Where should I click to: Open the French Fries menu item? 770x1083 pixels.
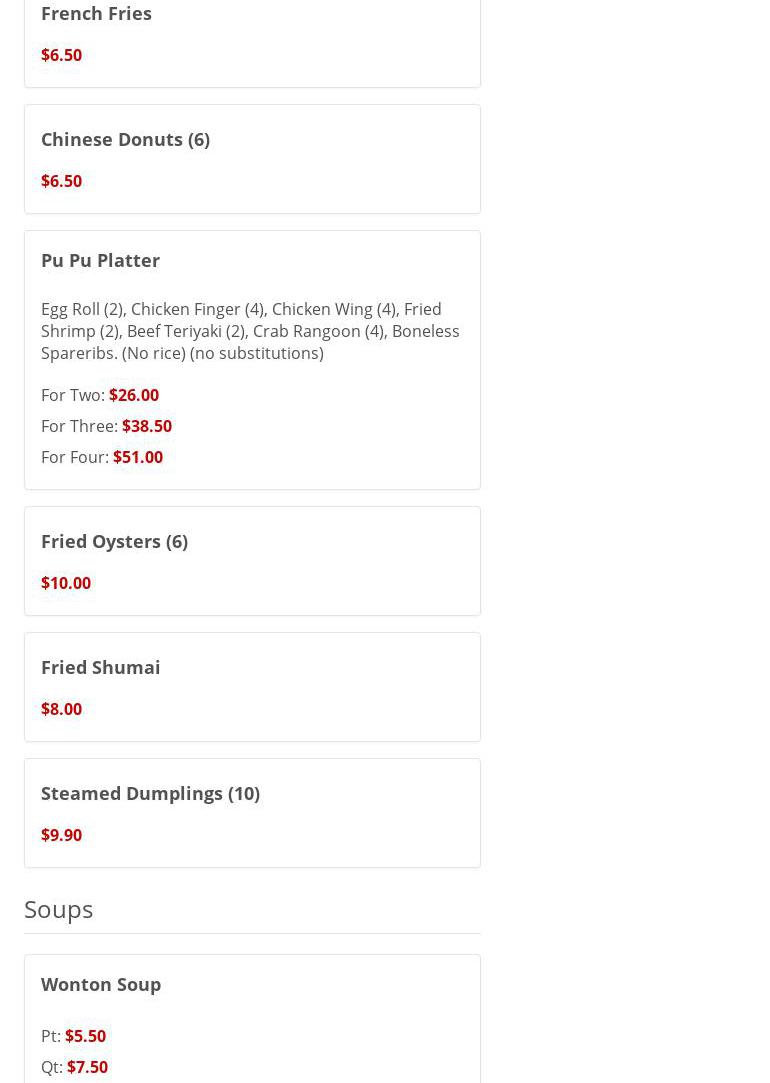[x=96, y=14]
